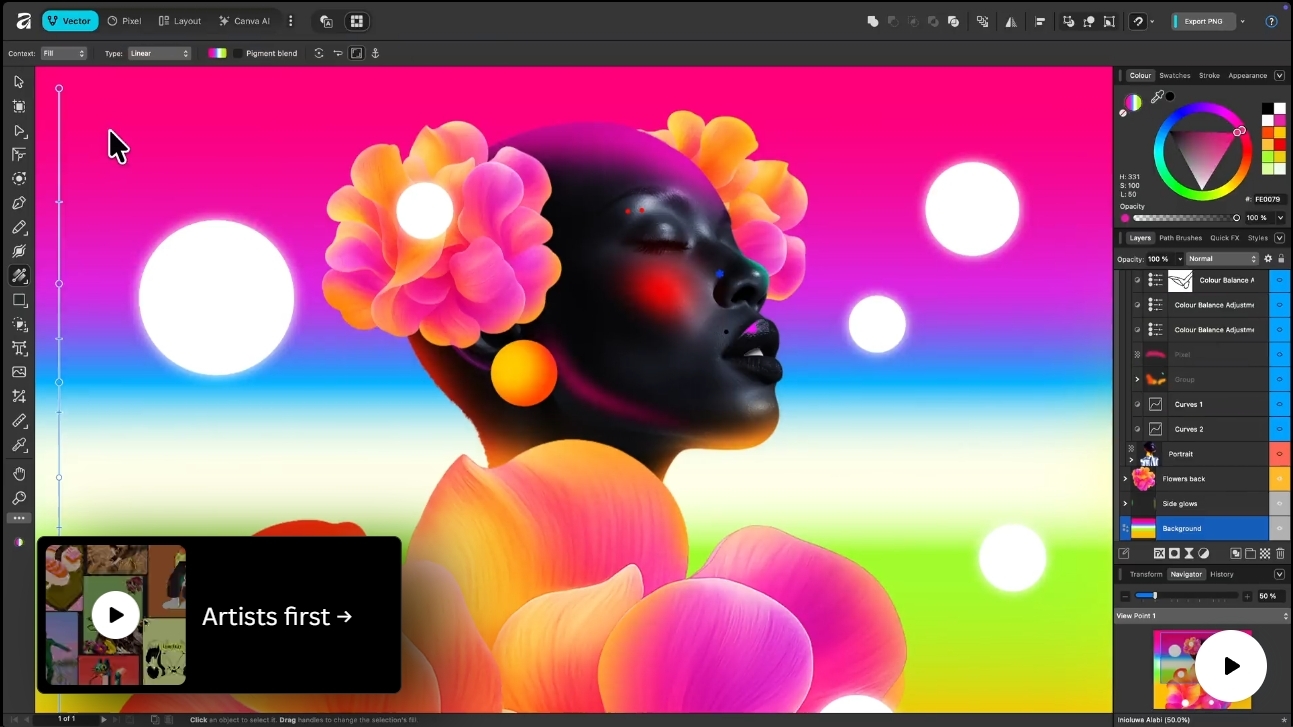Image resolution: width=1293 pixels, height=727 pixels.
Task: Select the Pen tool
Action: (19, 203)
